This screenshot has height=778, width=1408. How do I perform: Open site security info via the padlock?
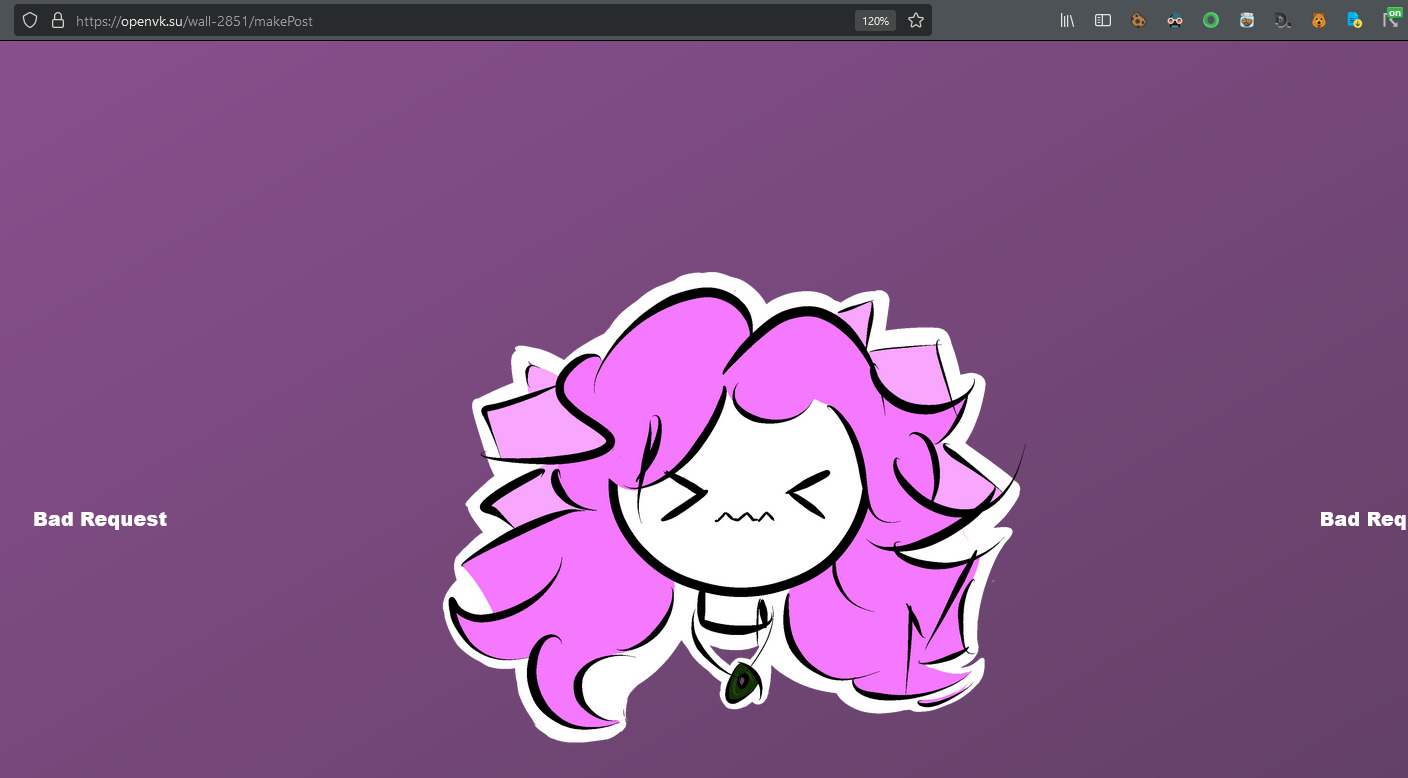tap(57, 20)
